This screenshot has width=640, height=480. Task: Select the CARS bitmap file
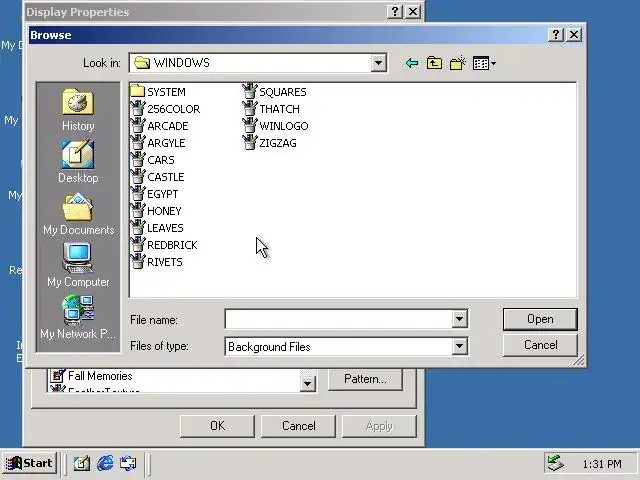[153, 160]
